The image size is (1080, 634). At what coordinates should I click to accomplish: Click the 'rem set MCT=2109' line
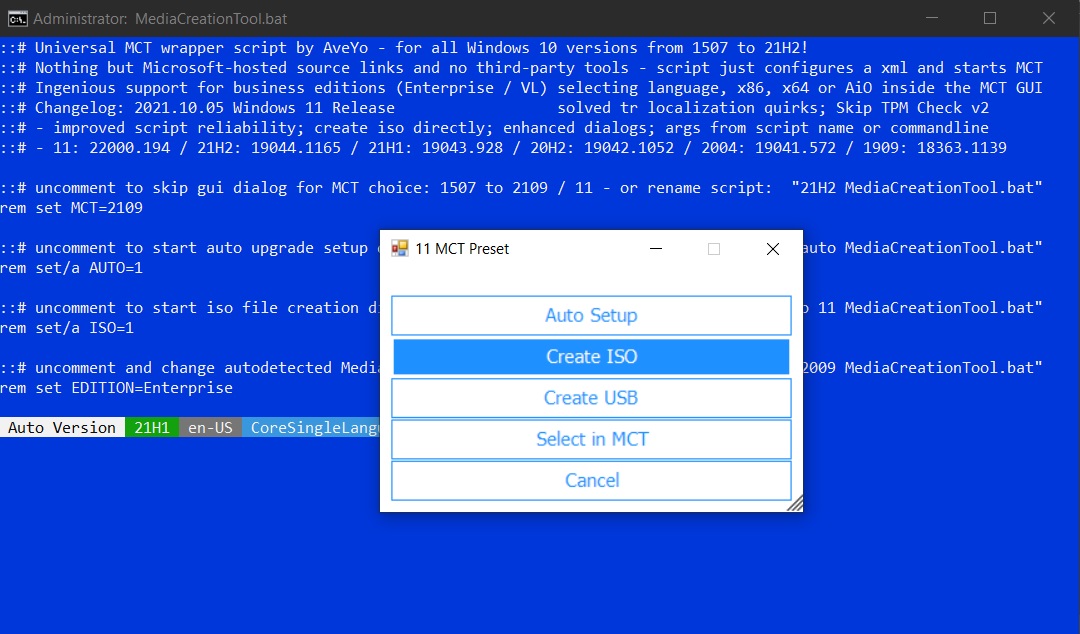point(72,207)
